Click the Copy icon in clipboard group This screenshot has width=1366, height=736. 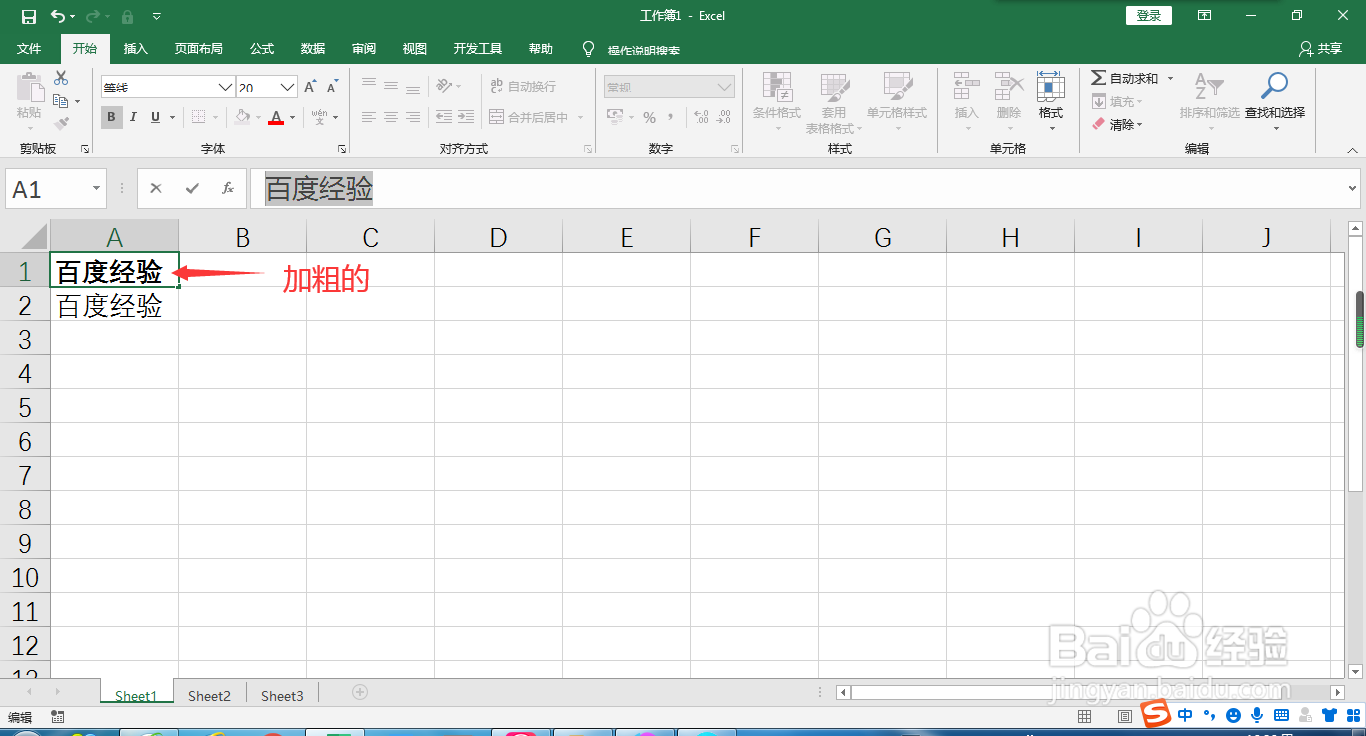click(x=61, y=101)
